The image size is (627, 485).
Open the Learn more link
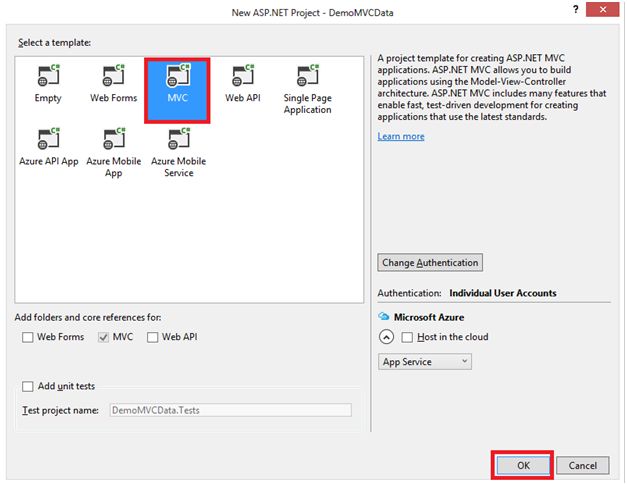pyautogui.click(x=401, y=136)
